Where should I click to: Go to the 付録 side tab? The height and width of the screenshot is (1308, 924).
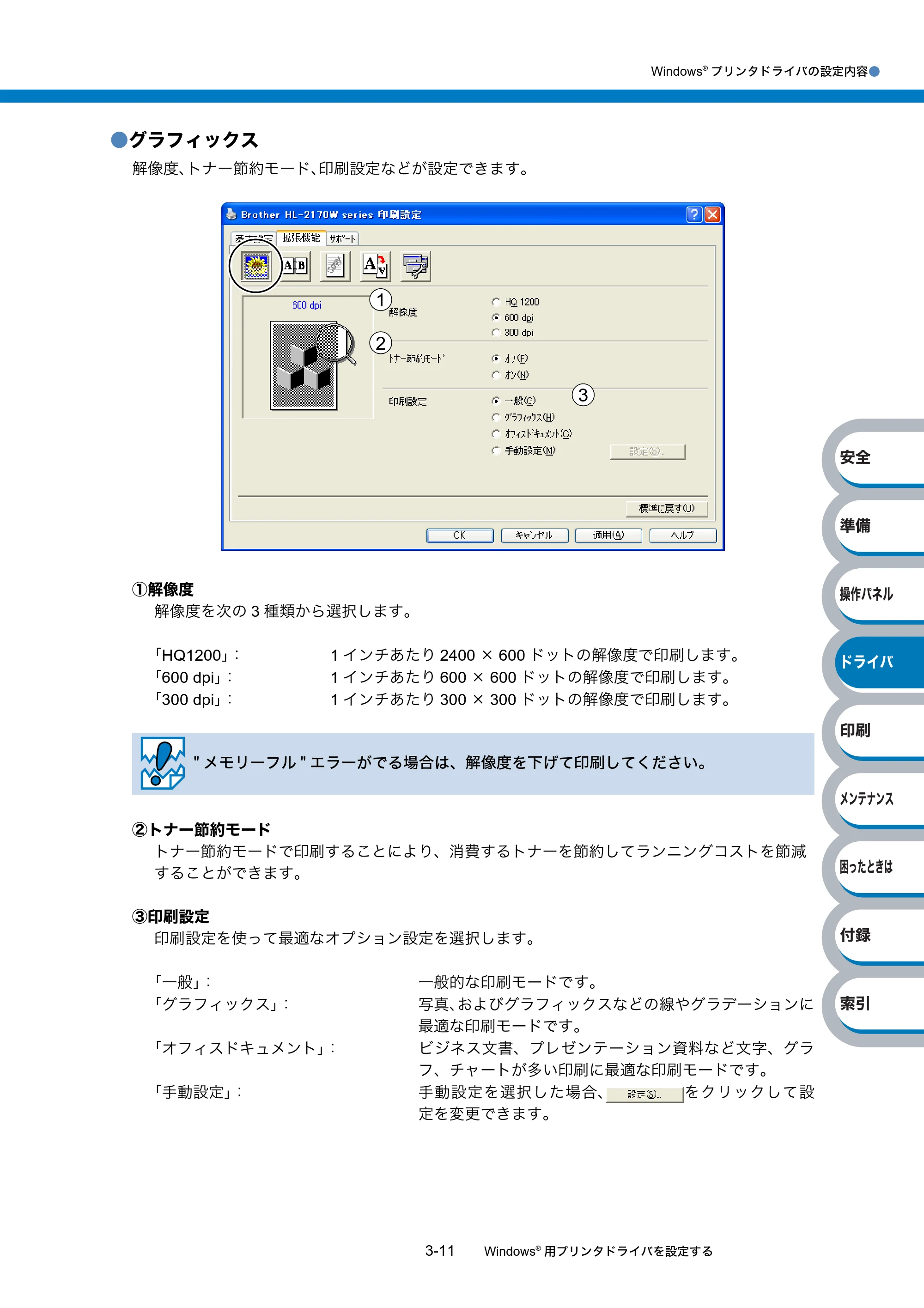pos(879,936)
